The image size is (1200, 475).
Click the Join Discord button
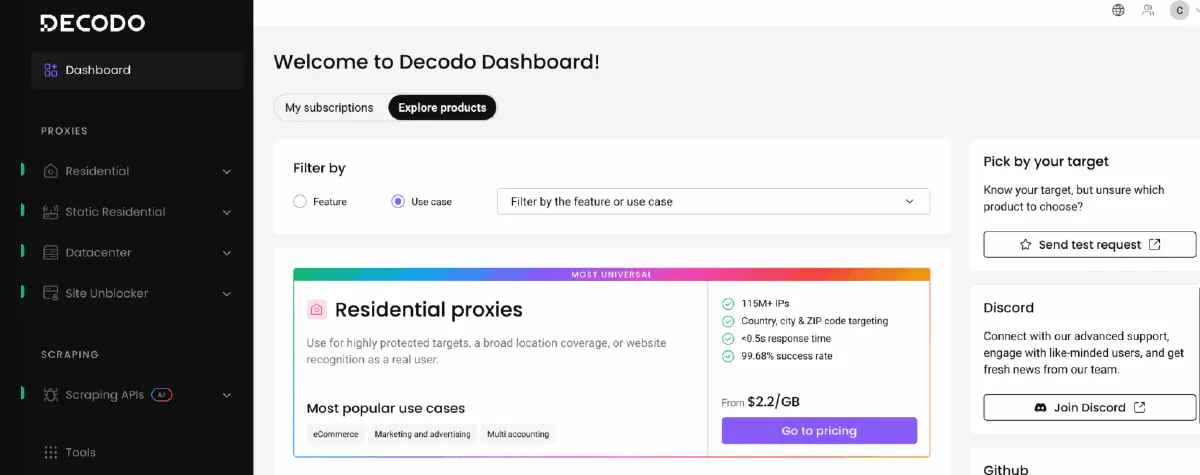(x=1089, y=407)
